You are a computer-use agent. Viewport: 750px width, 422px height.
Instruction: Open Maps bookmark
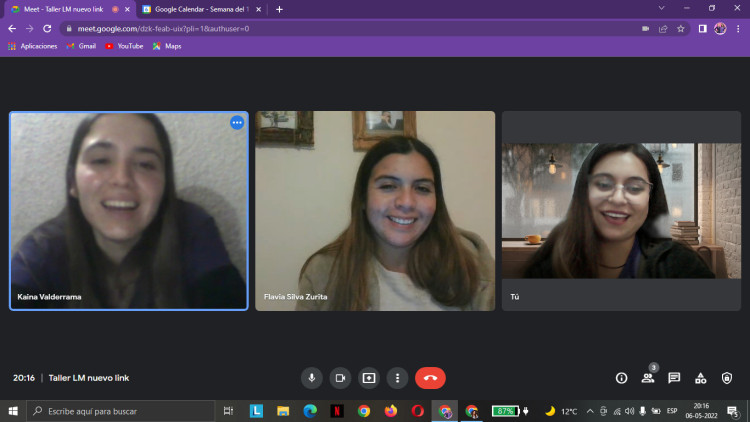[x=167, y=46]
